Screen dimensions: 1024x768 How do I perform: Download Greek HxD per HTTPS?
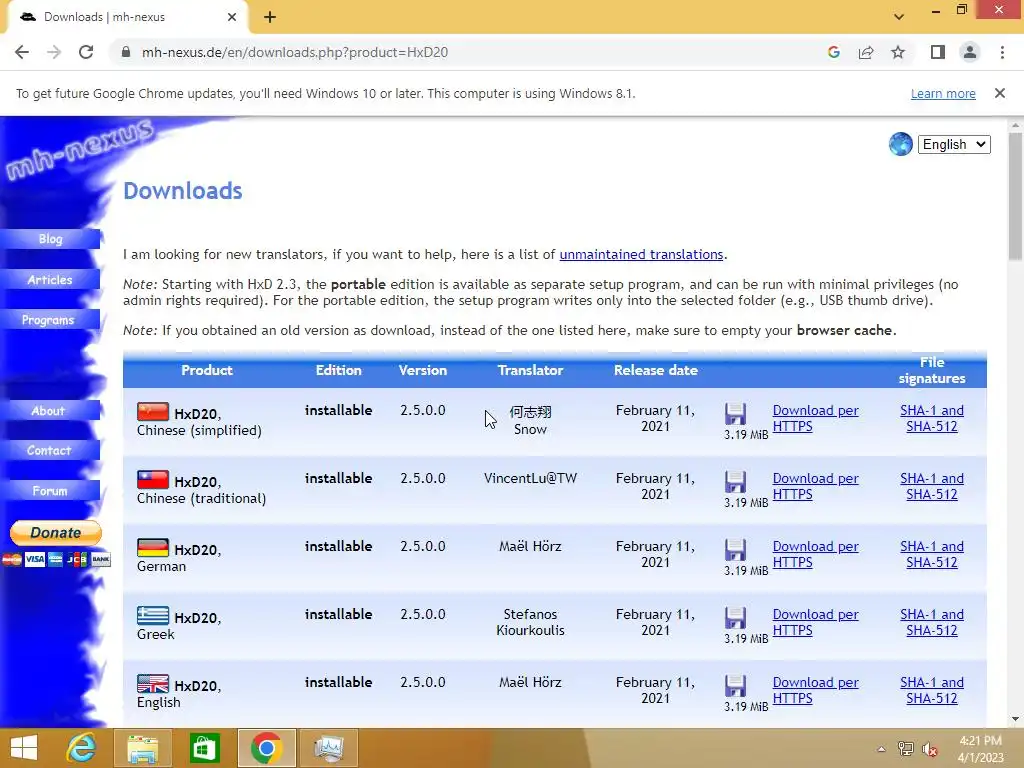815,622
